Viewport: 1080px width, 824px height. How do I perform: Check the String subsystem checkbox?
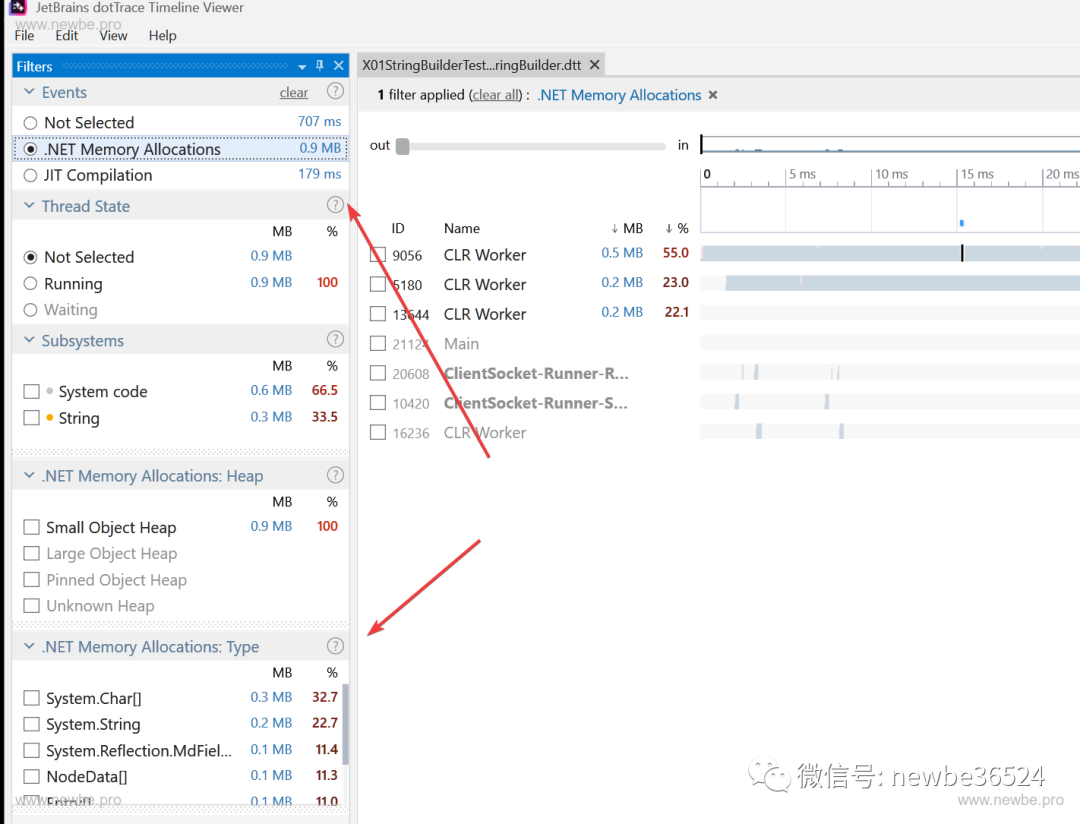pyautogui.click(x=31, y=418)
